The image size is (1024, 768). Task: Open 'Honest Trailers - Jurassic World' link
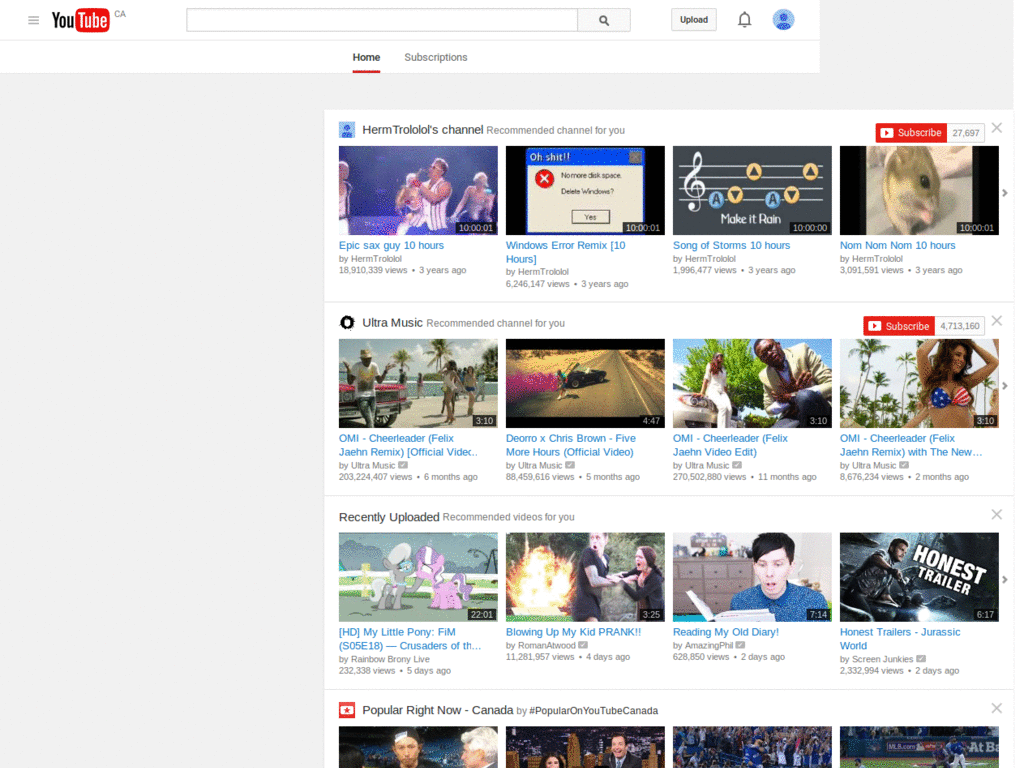[x=900, y=639]
